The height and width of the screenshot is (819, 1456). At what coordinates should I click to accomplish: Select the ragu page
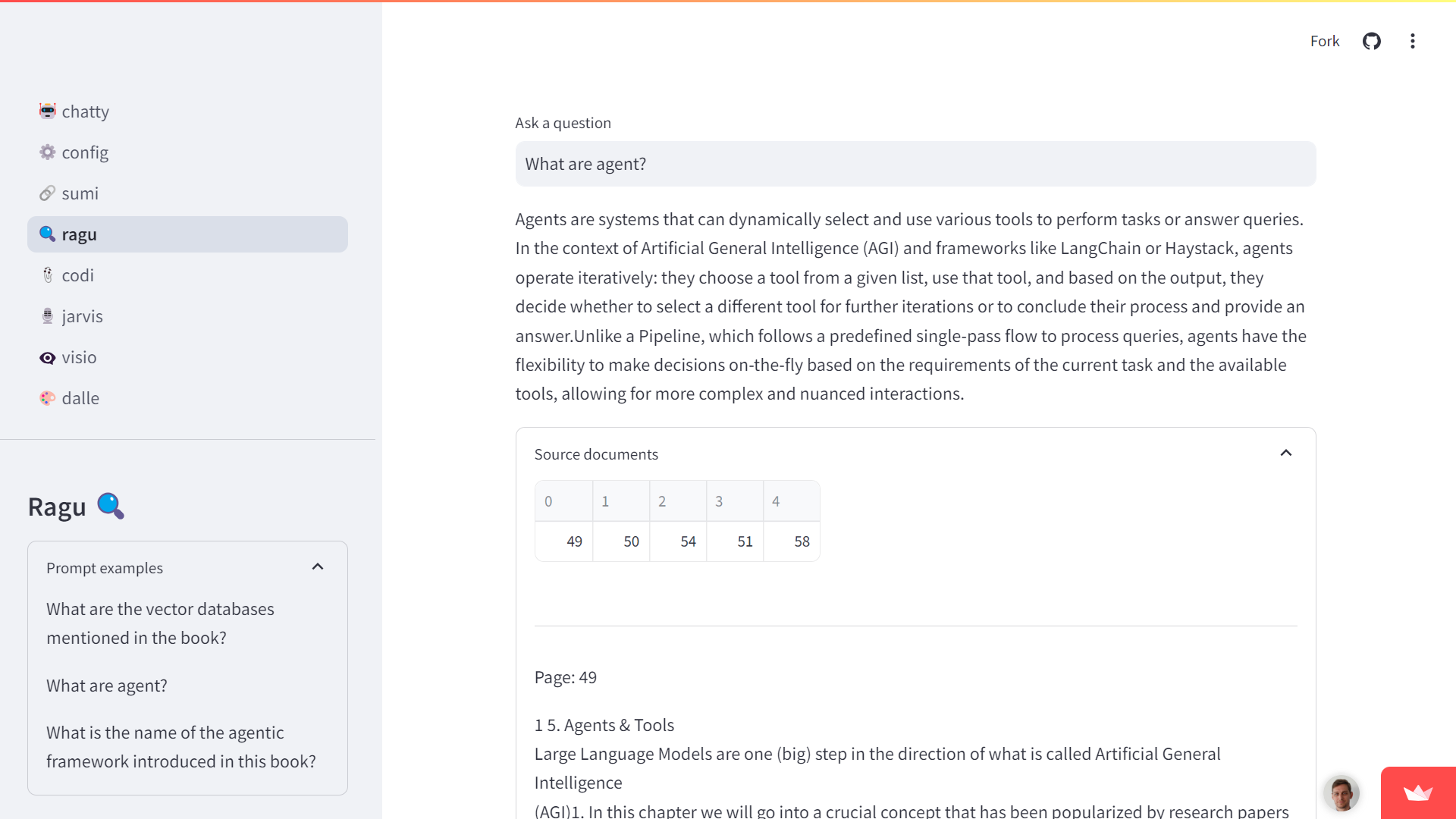(x=187, y=234)
